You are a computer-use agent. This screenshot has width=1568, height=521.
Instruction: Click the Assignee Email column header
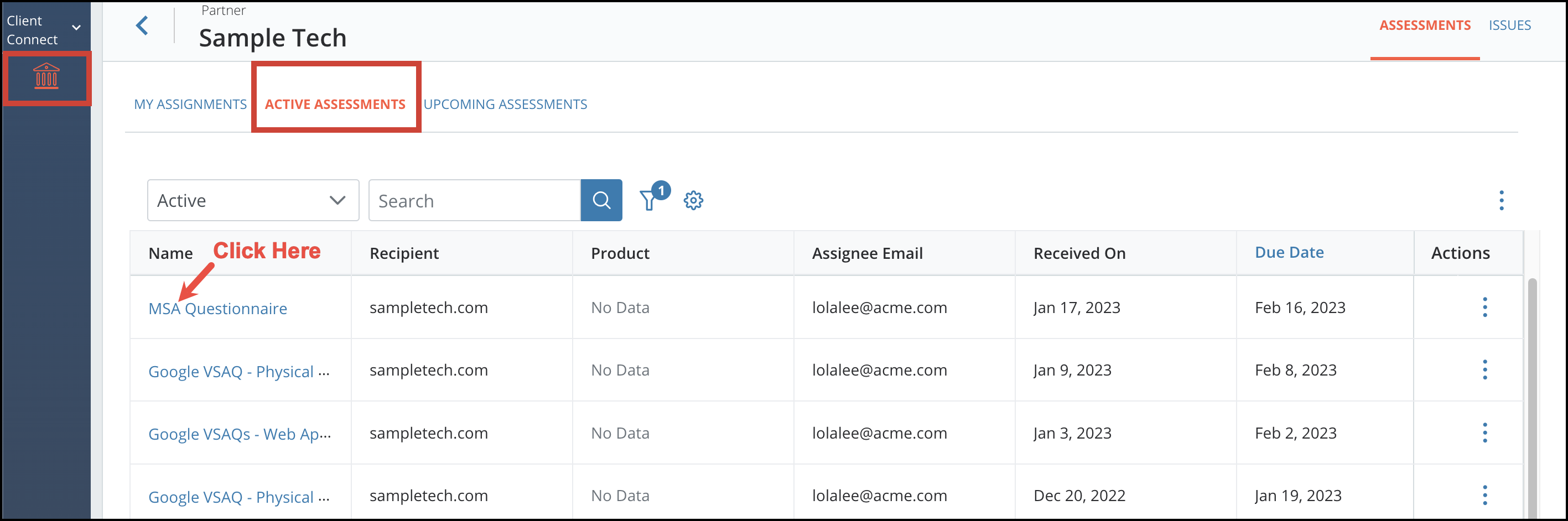click(868, 253)
